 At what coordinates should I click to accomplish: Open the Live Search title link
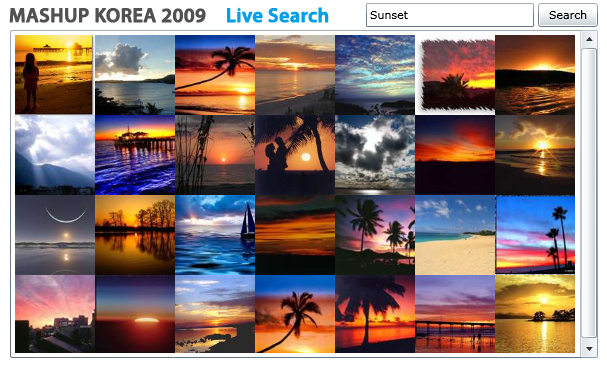[x=277, y=16]
